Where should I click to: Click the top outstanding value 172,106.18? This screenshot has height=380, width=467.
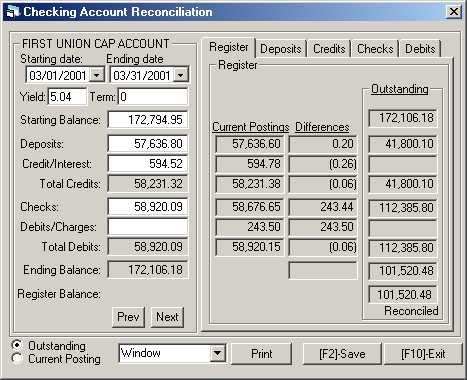[403, 118]
